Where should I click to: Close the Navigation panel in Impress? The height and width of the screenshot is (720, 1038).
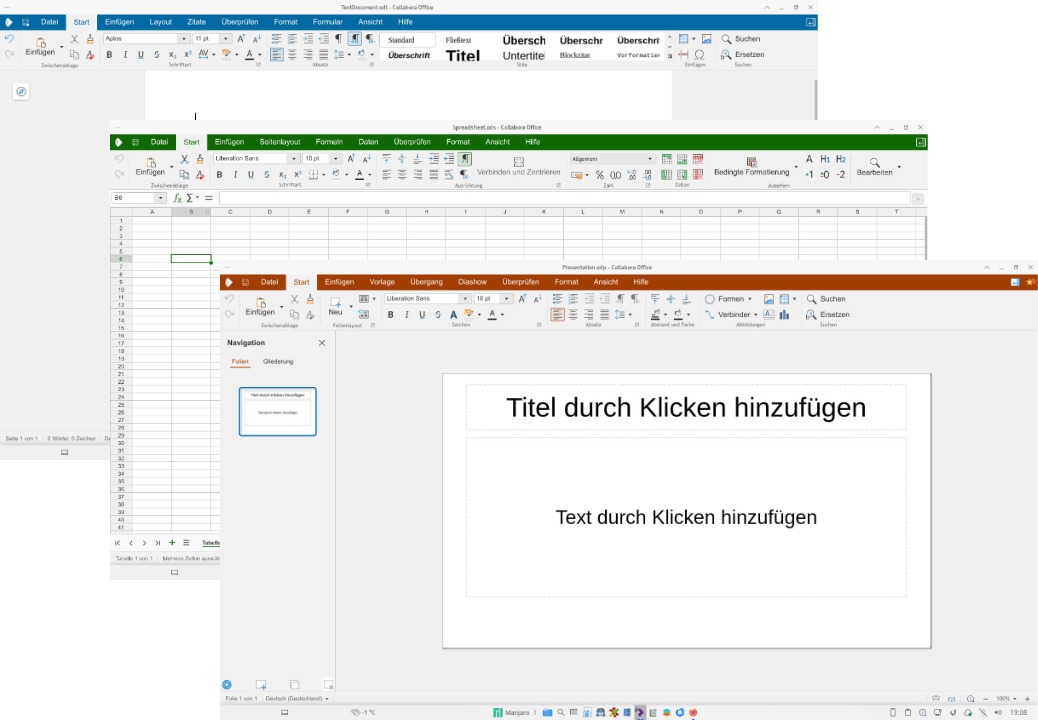click(x=322, y=343)
